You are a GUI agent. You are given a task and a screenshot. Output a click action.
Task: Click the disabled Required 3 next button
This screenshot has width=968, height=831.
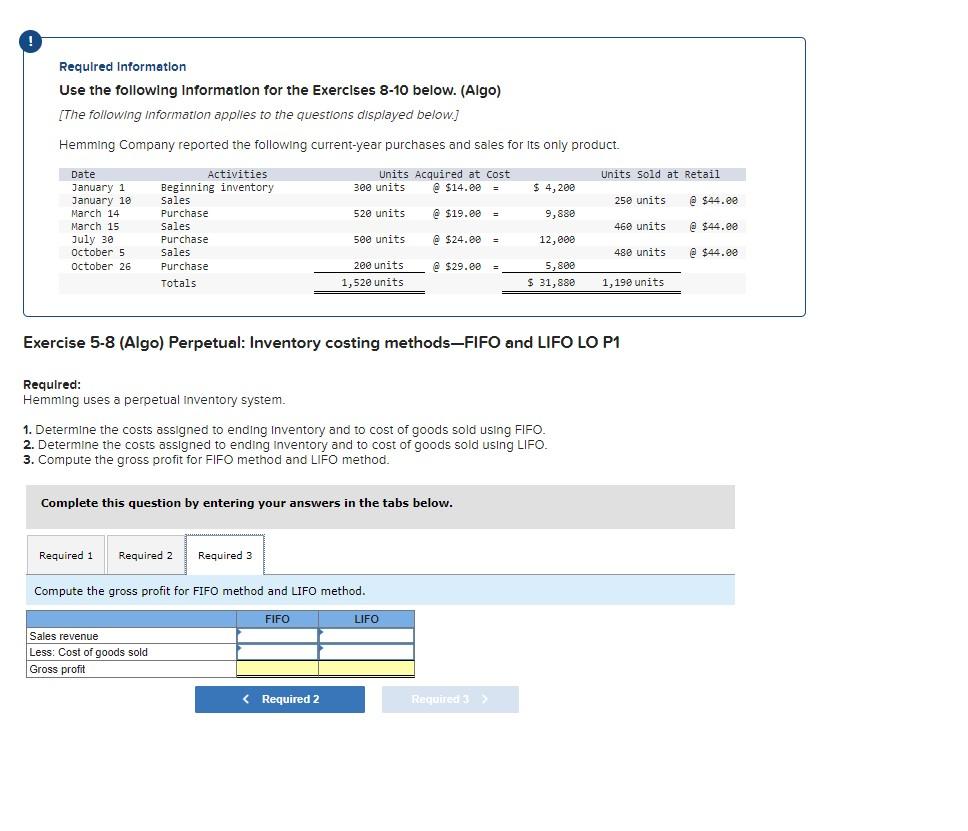(450, 699)
